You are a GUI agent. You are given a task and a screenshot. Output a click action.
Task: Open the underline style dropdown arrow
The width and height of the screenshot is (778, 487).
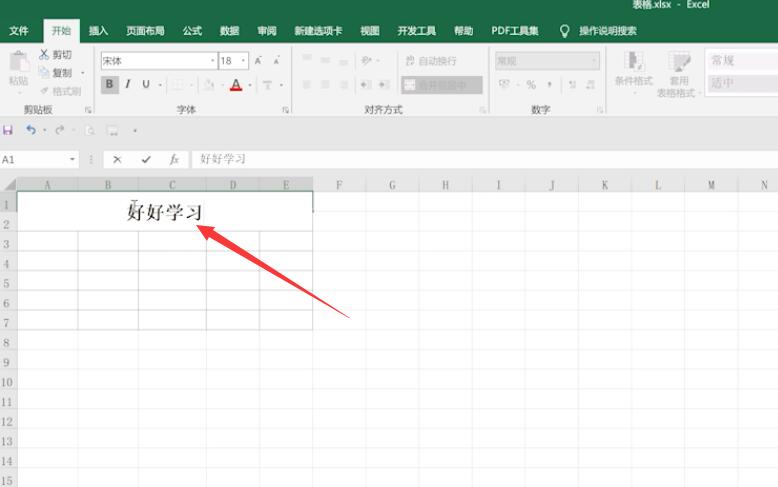[160, 85]
